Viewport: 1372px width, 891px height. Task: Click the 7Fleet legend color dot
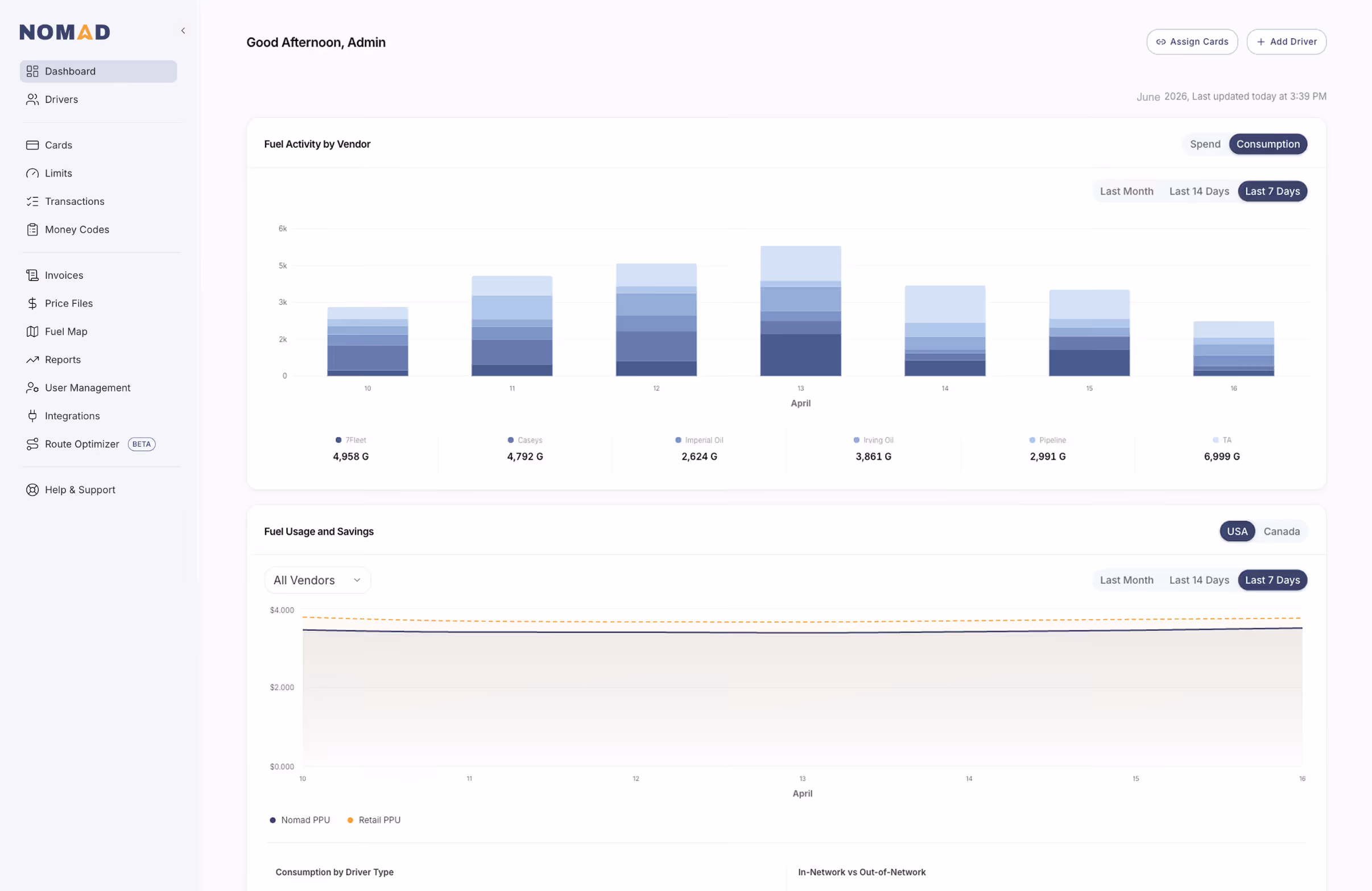tap(338, 440)
